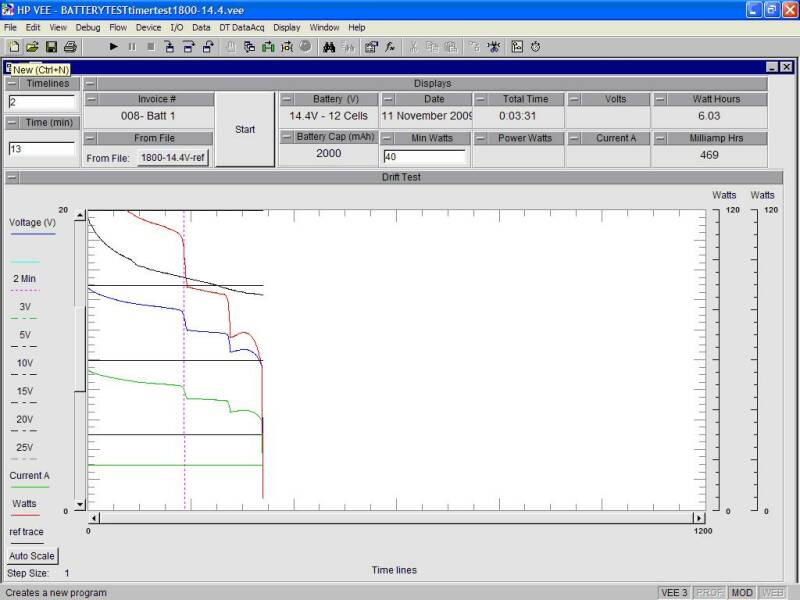Click the Step Into debug icon
The width and height of the screenshot is (800, 600).
pos(169,47)
